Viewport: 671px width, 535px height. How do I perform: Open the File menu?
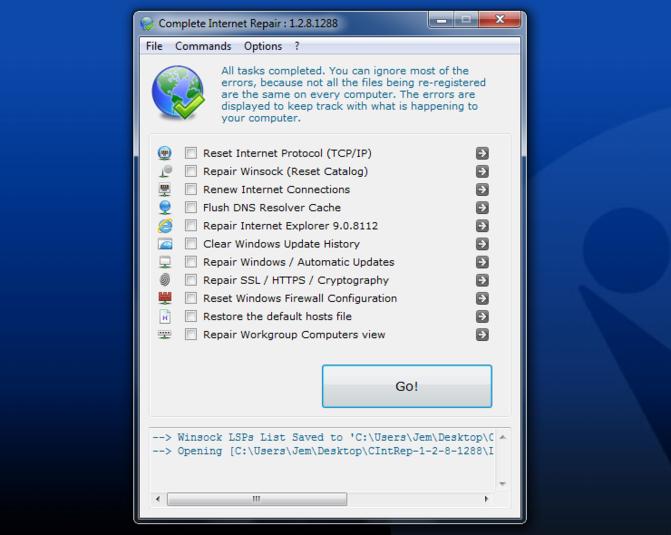point(154,46)
